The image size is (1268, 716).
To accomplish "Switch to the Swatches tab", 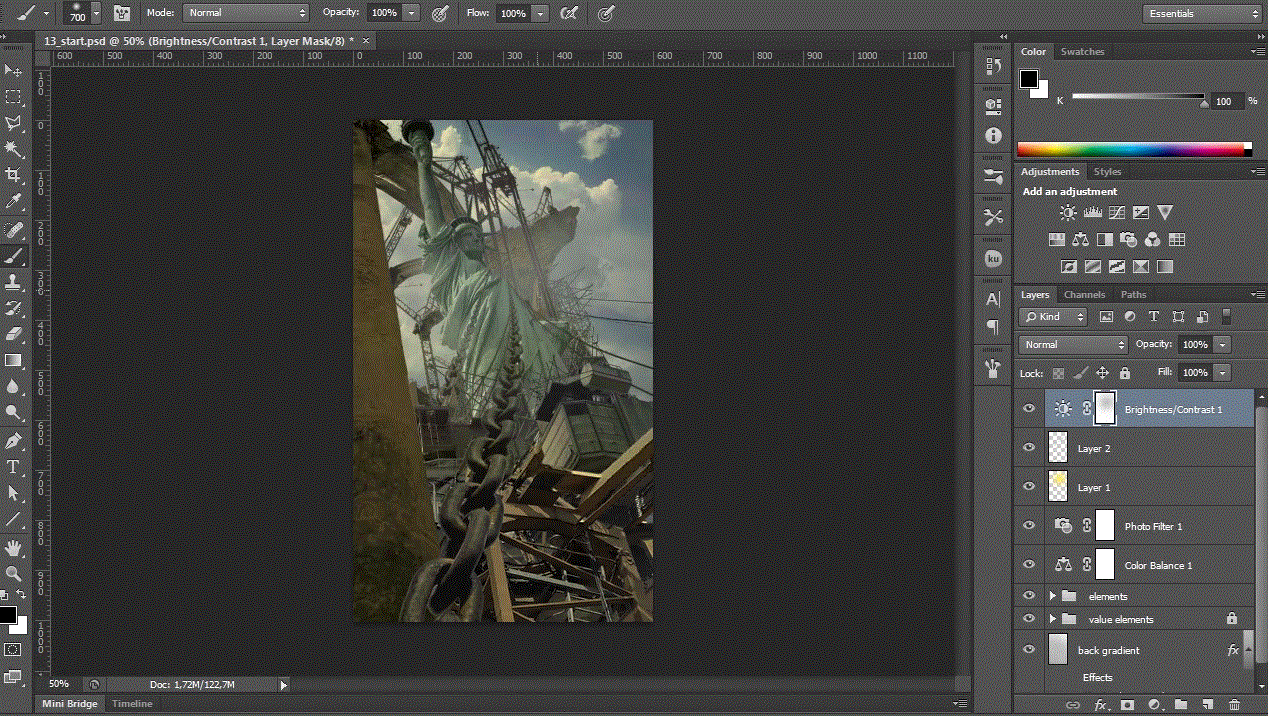I will [1082, 51].
